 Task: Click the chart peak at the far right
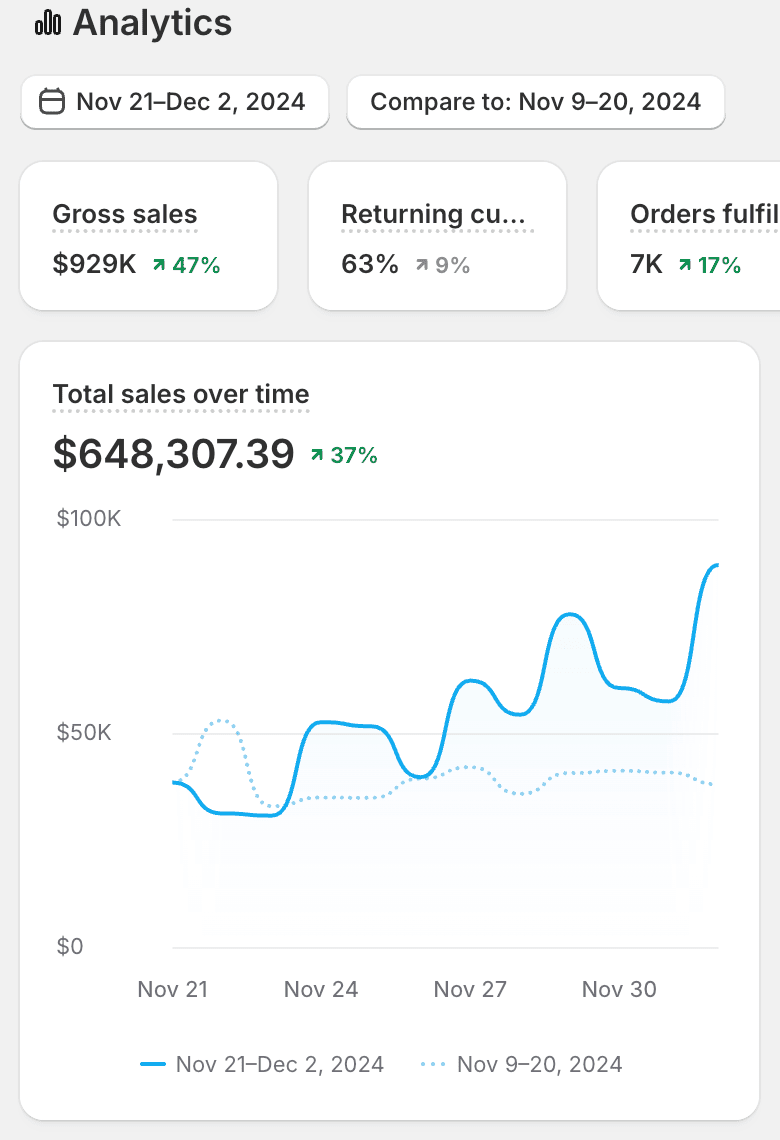click(714, 567)
